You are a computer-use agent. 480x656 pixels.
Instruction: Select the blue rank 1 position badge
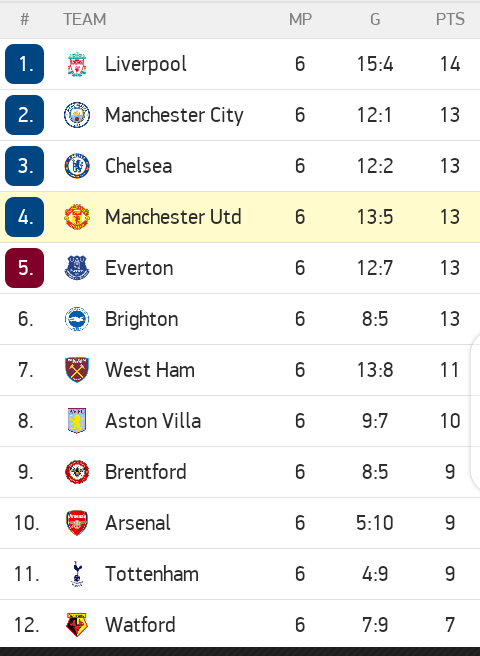click(x=24, y=64)
